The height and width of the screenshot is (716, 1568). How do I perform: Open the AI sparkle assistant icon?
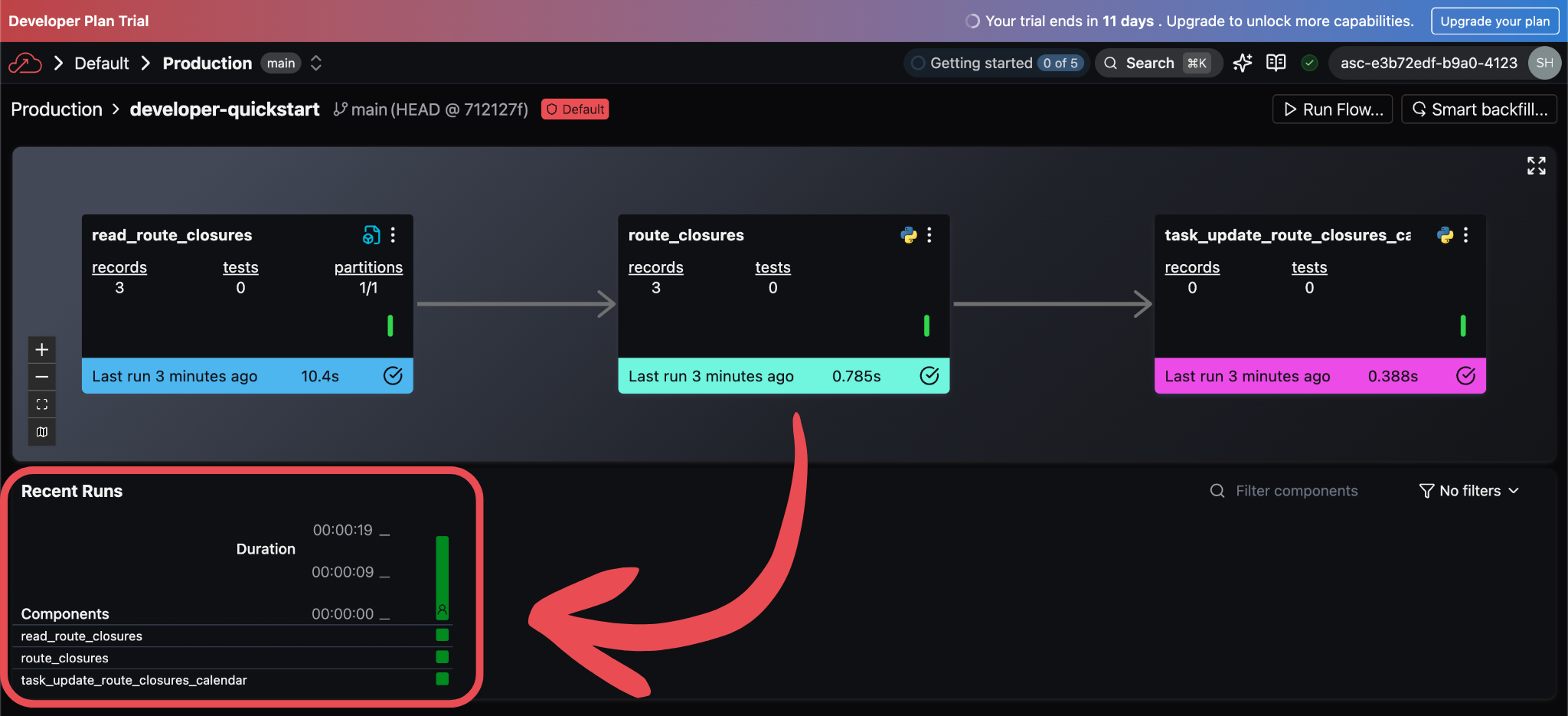click(x=1242, y=63)
